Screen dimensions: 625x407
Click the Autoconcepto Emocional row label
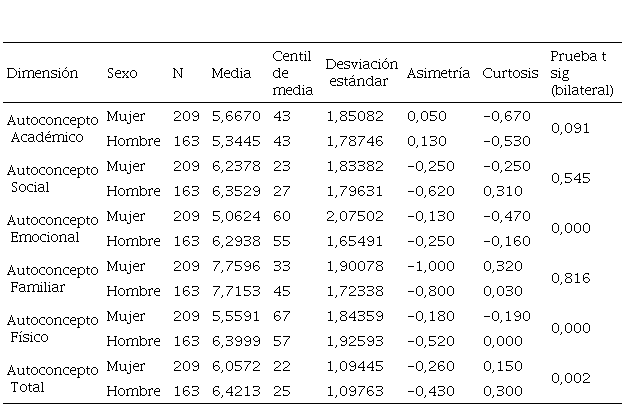click(52, 228)
